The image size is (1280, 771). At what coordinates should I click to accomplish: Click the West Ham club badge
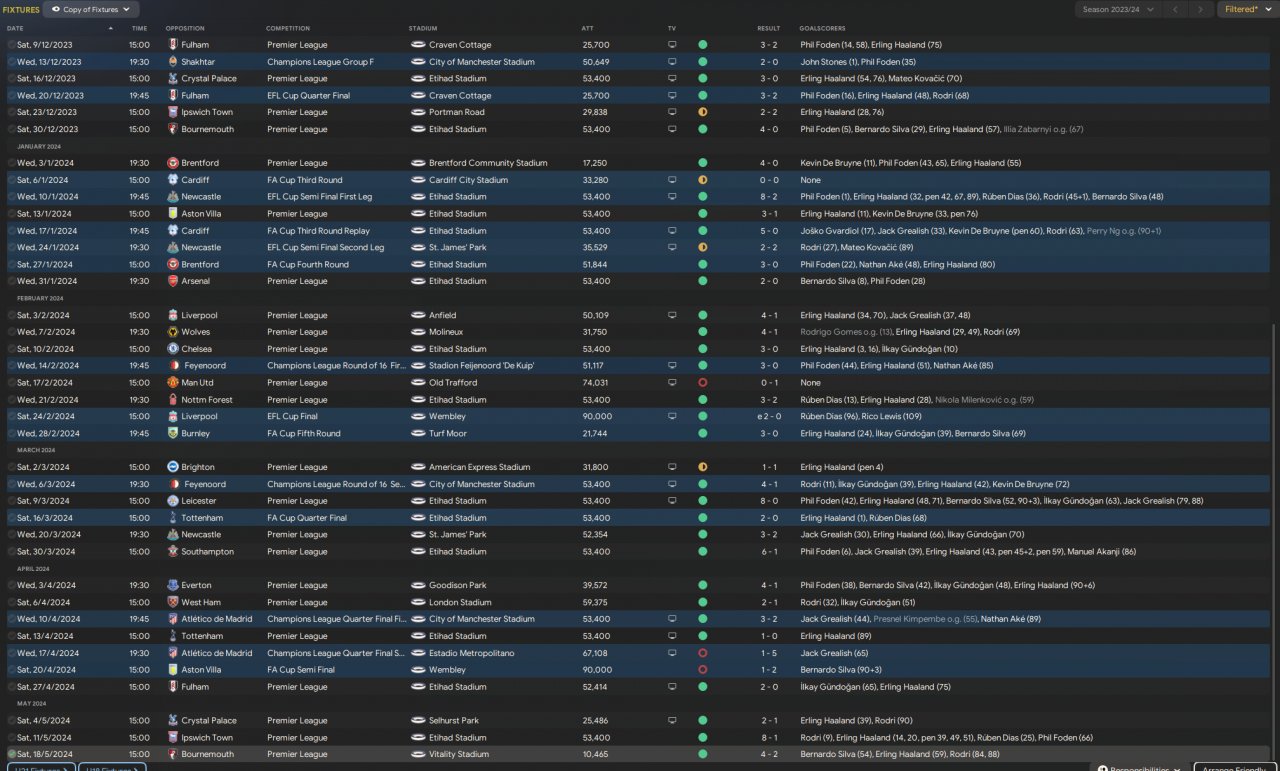(x=173, y=602)
